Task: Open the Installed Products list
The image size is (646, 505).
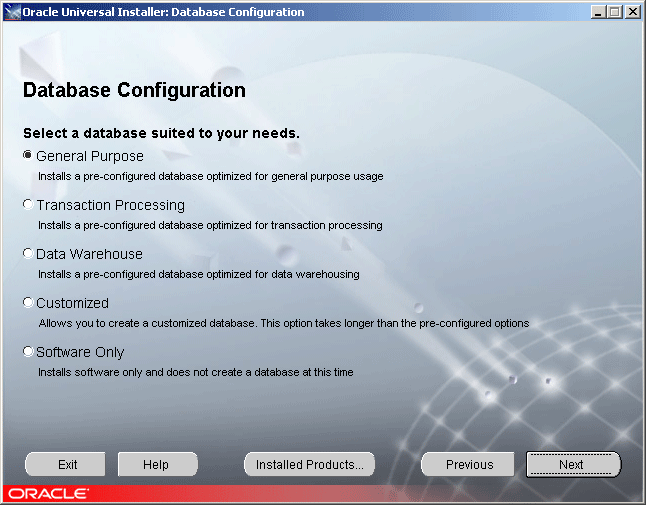Action: coord(309,465)
